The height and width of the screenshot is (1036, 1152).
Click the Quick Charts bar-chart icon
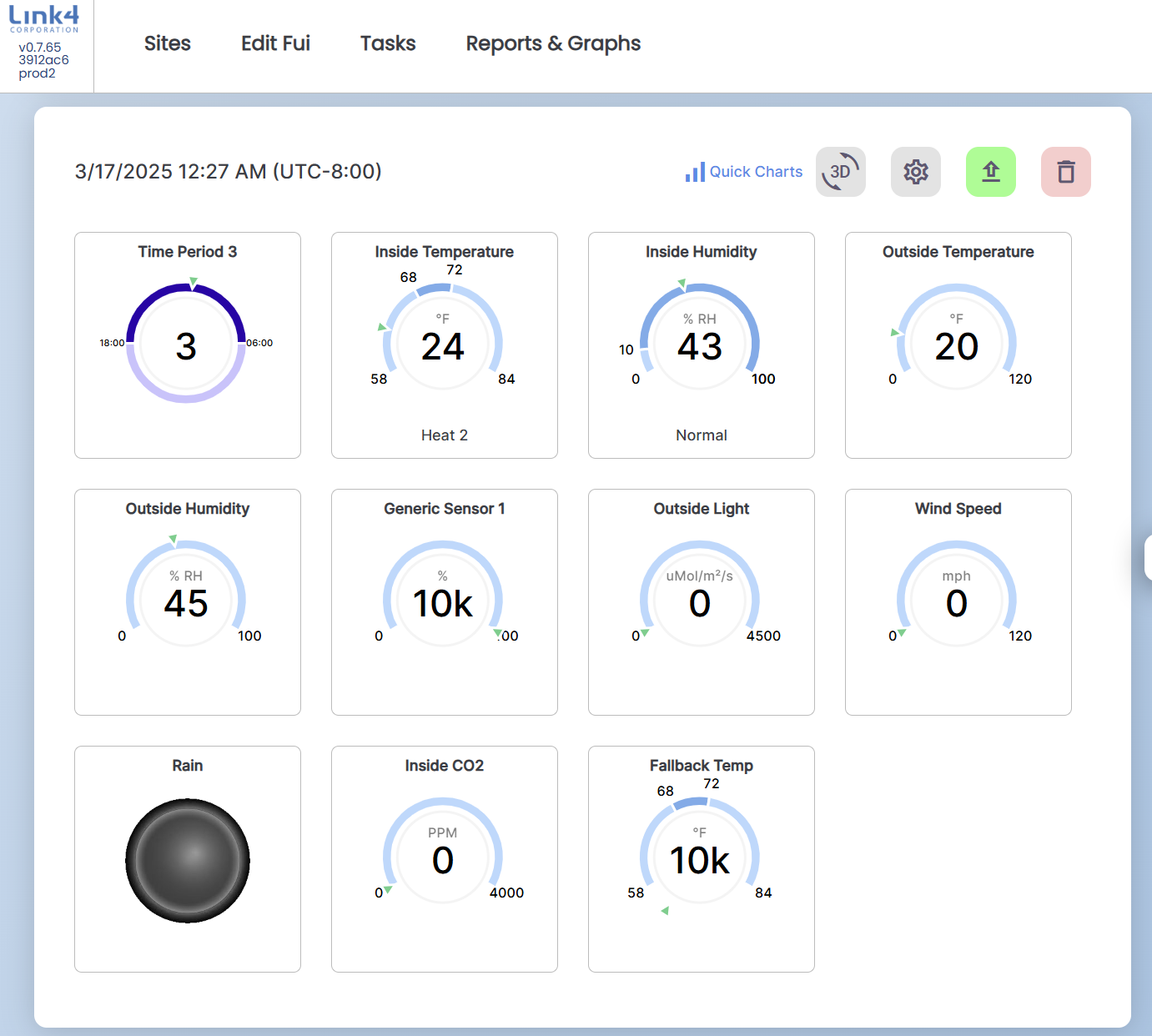click(695, 172)
